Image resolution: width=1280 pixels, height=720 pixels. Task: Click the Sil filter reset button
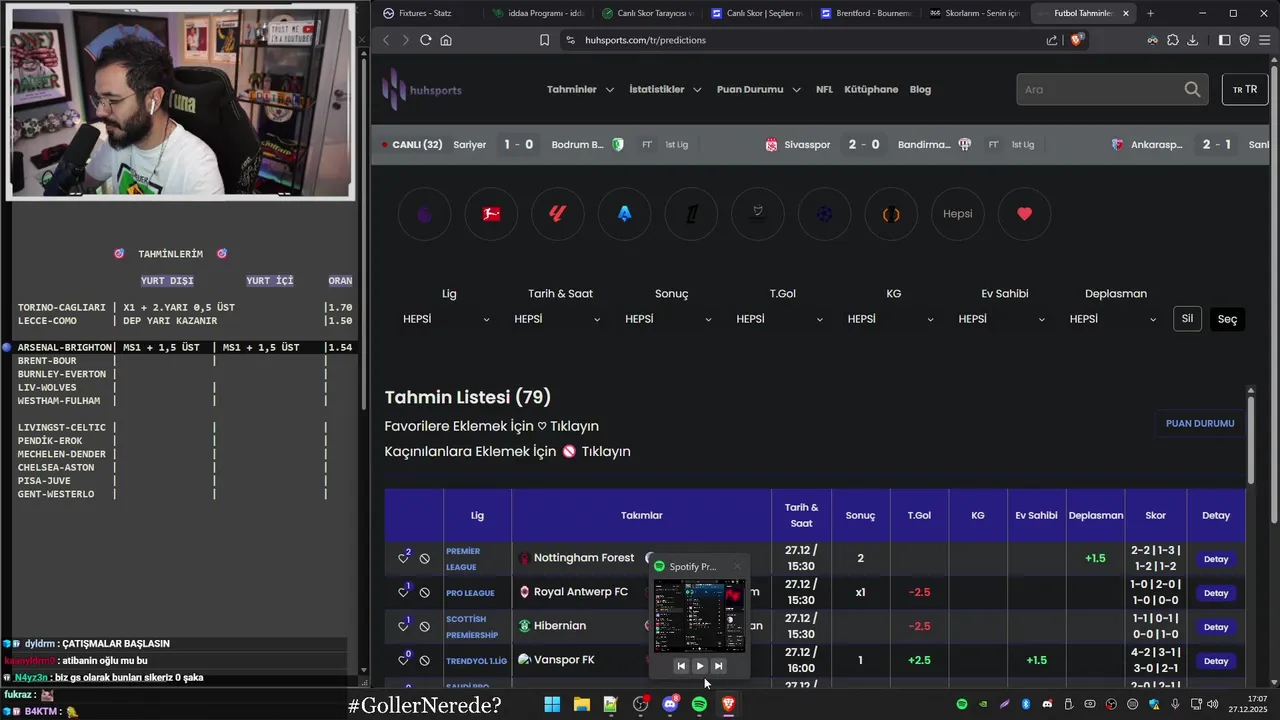tap(1187, 319)
